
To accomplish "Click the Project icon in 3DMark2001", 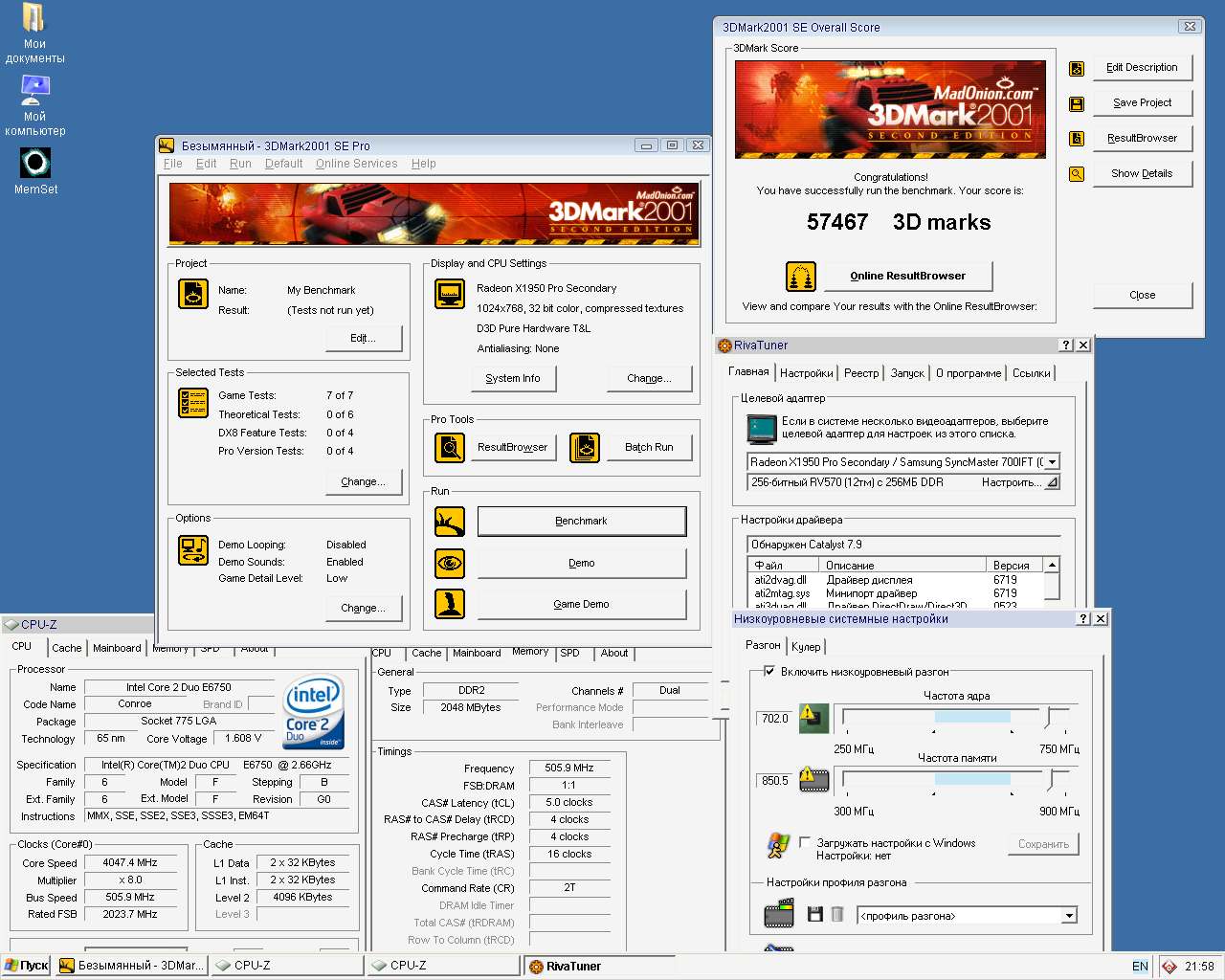I will 193,294.
